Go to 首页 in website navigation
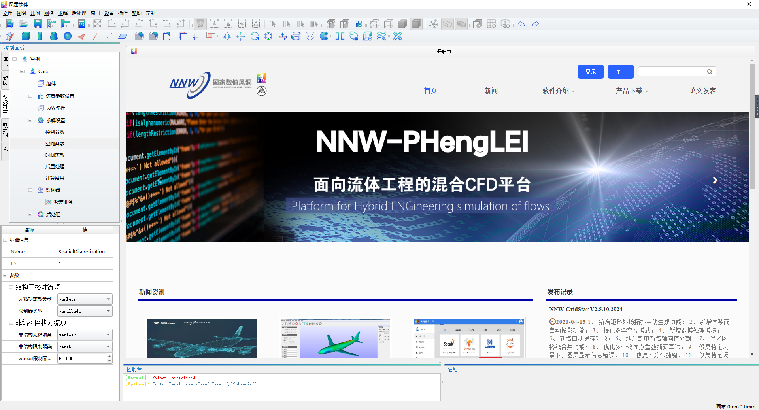The height and width of the screenshot is (410, 759). click(430, 91)
